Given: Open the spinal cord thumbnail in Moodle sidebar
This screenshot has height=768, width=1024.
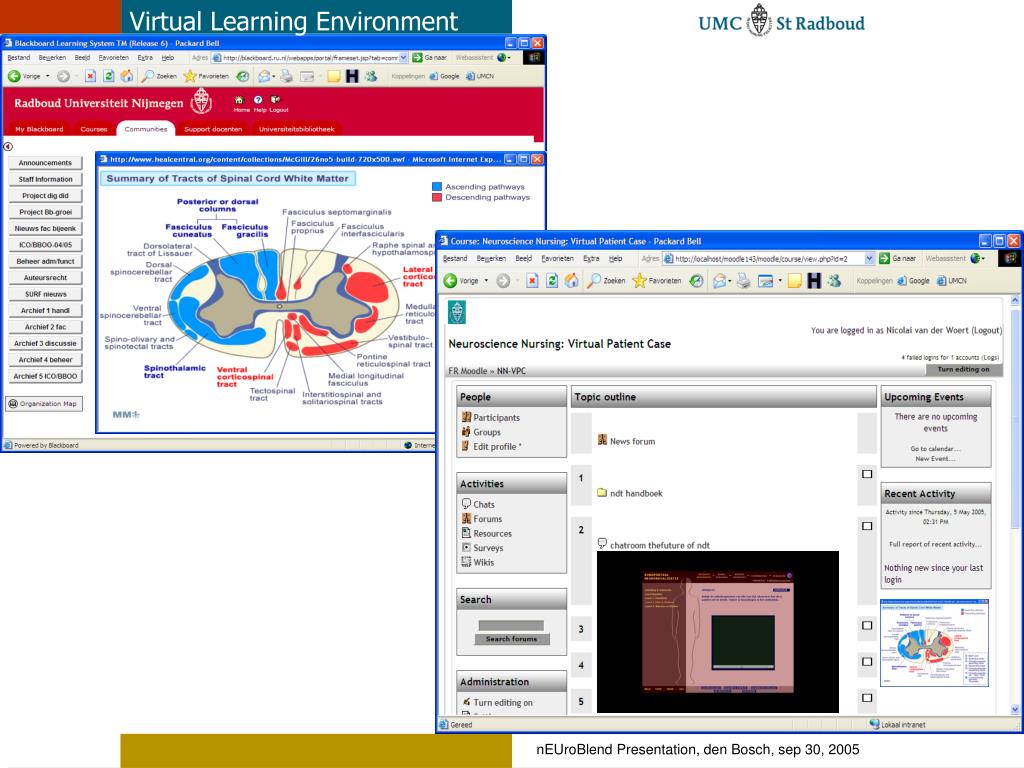Looking at the screenshot, I should (x=935, y=643).
